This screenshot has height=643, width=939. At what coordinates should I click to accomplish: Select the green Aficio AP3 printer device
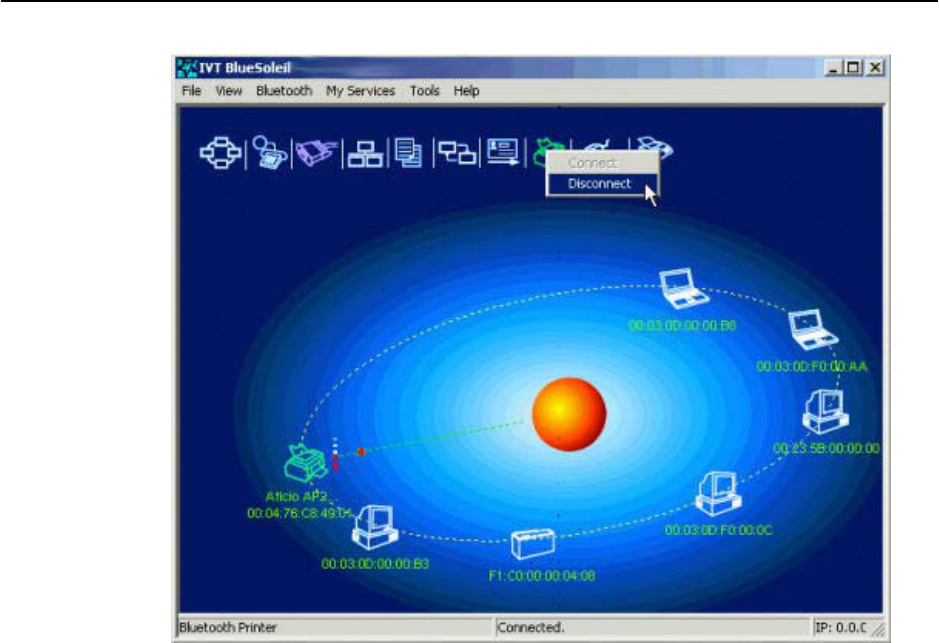pyautogui.click(x=305, y=463)
